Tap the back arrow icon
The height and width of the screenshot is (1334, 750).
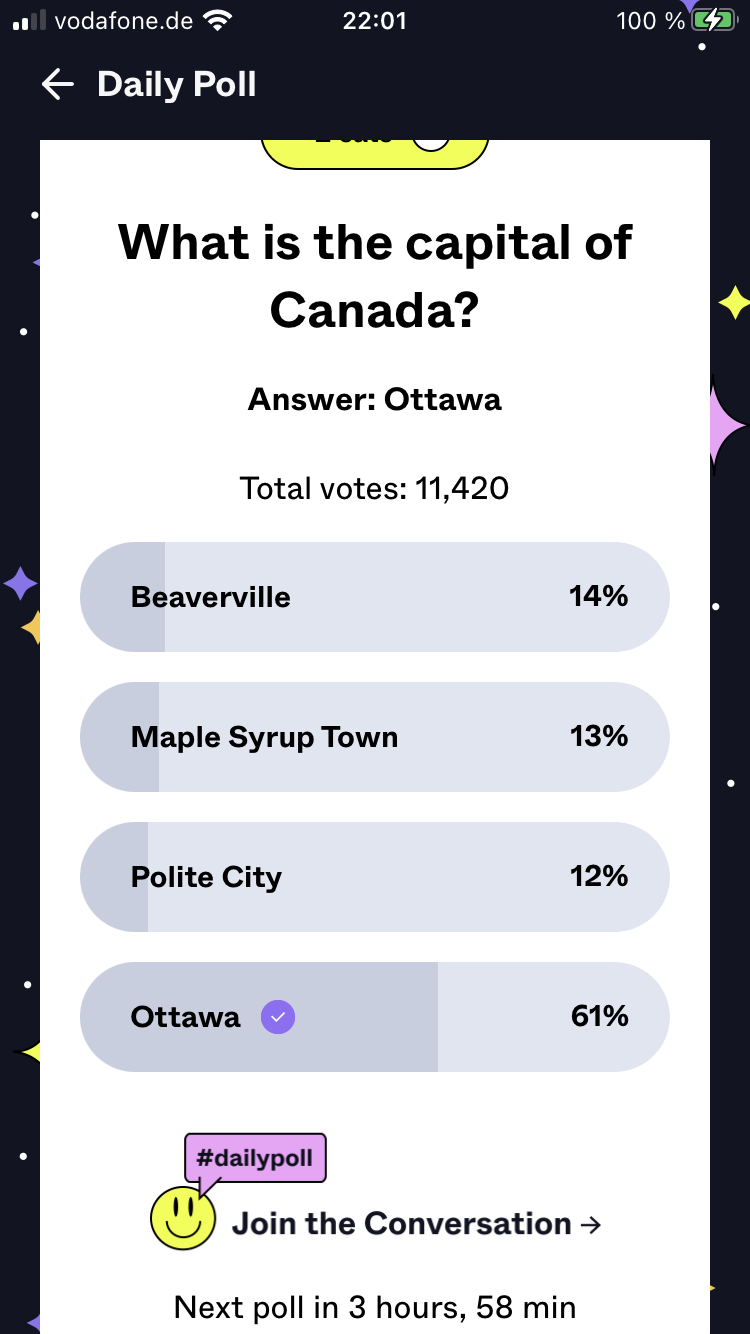coord(58,85)
